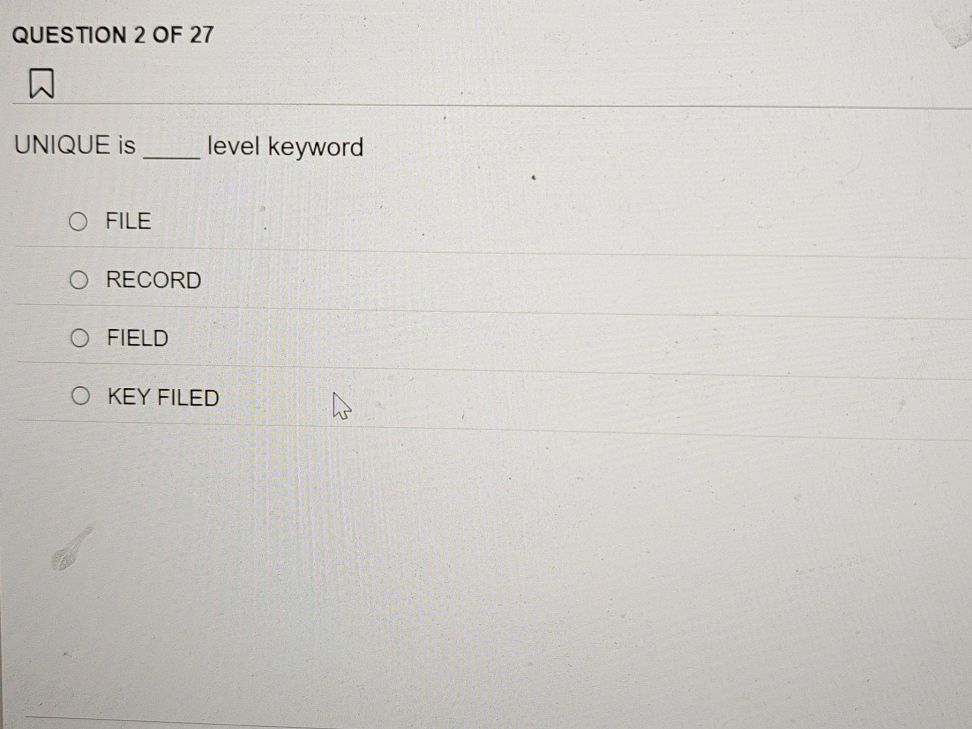972x729 pixels.
Task: Click the blank underscore in the question
Action: pyautogui.click(x=173, y=150)
